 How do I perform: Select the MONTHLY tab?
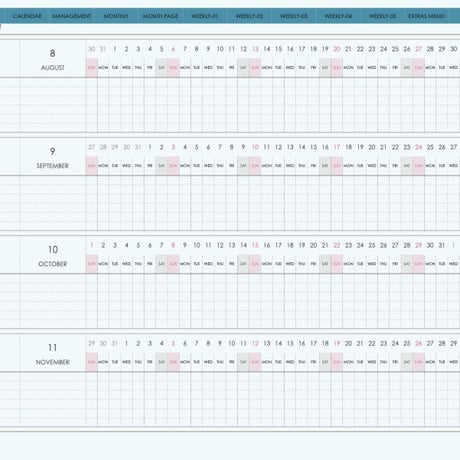point(116,16)
